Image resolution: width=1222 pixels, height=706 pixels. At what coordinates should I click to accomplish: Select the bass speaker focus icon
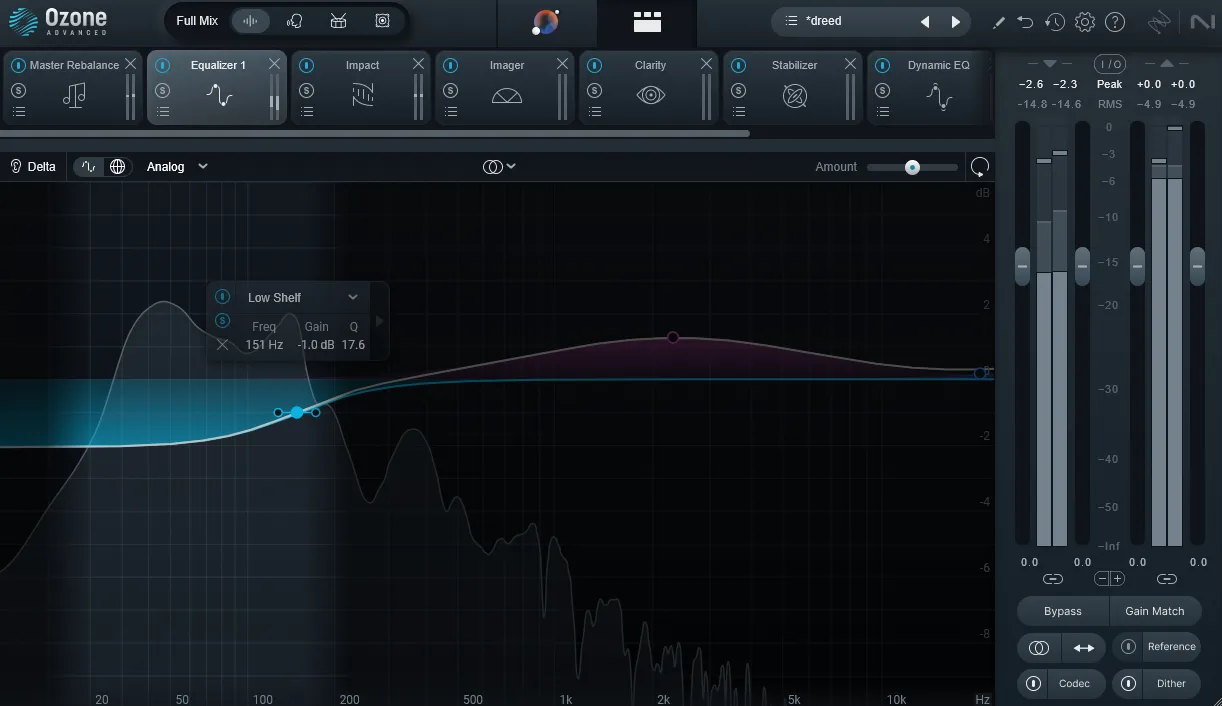[382, 21]
